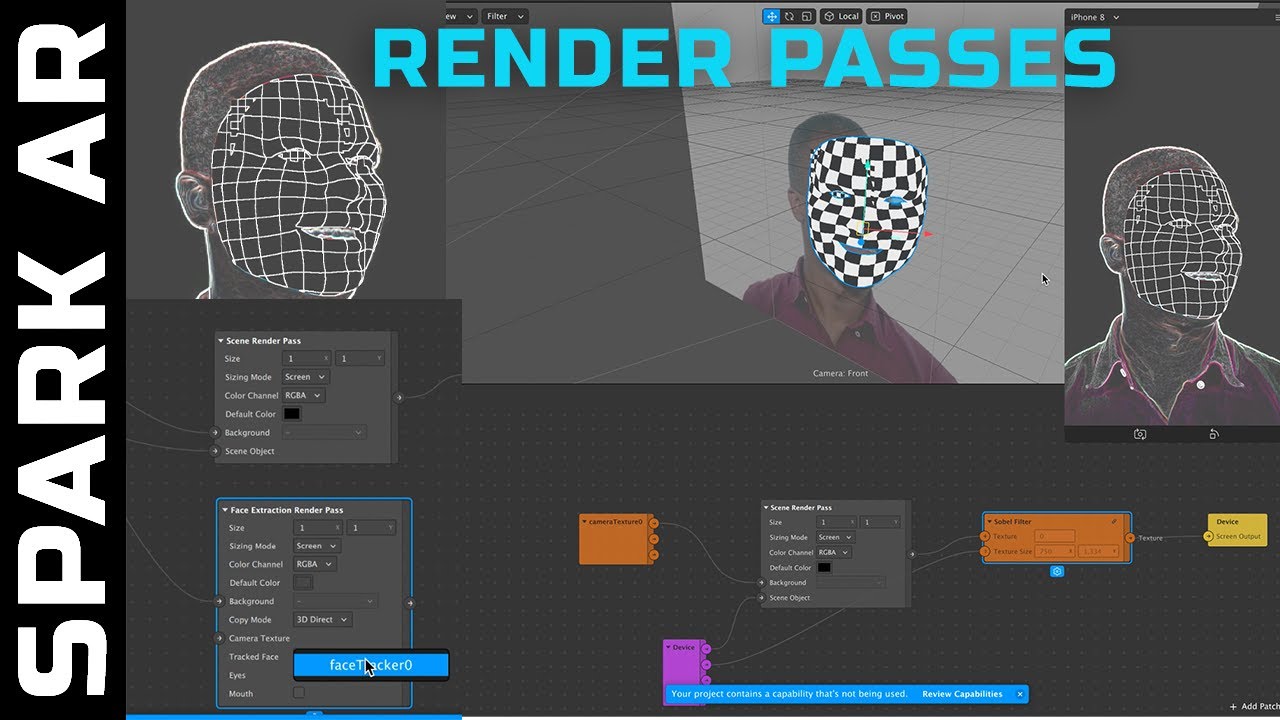
Task: Open Copy Mode 3D Direct dropdown
Action: pos(322,620)
